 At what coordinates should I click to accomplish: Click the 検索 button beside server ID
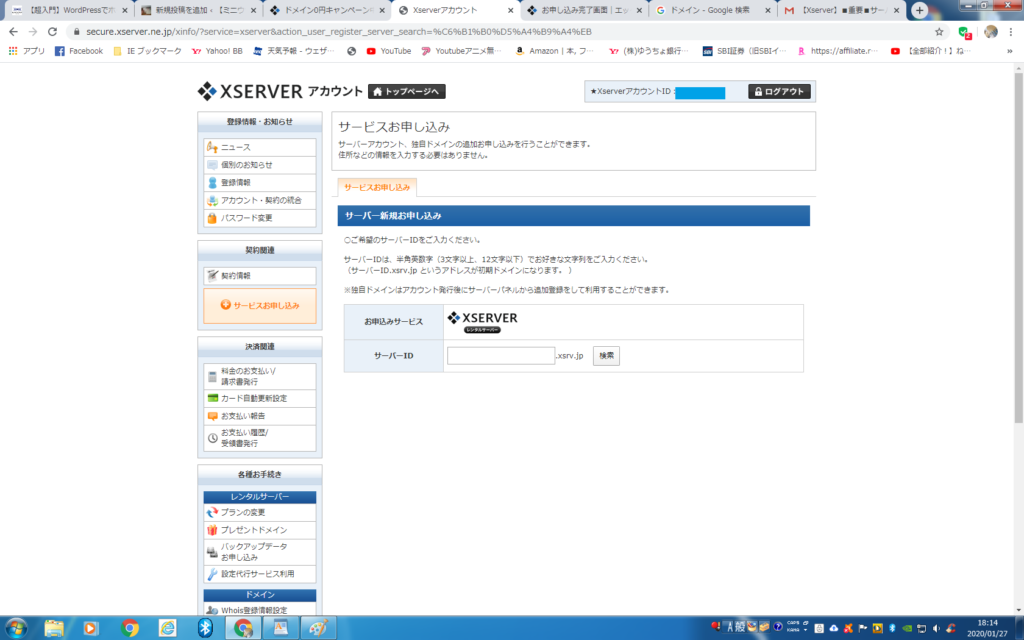coord(606,355)
